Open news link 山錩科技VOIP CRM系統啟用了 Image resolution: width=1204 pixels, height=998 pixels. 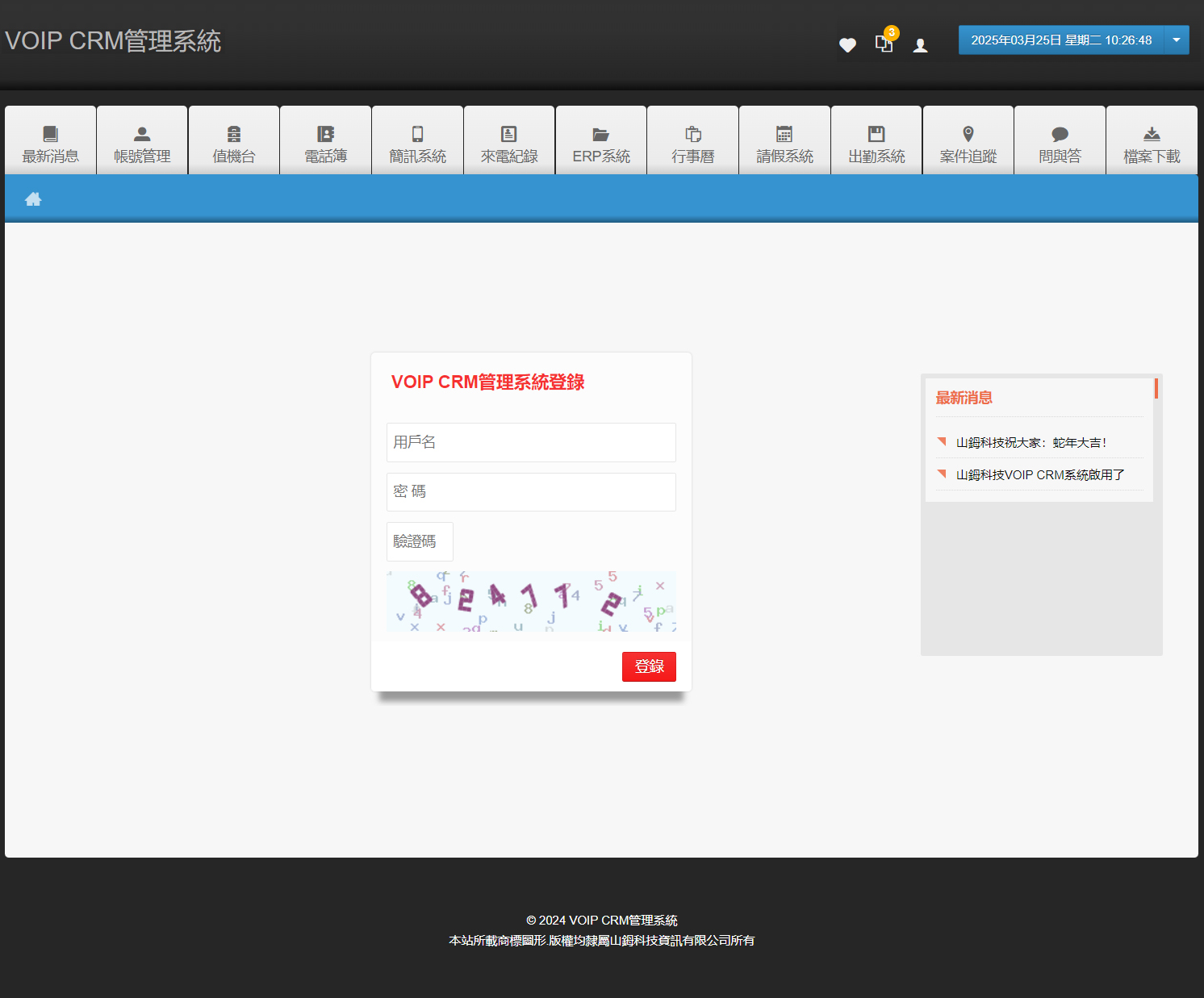[1039, 475]
